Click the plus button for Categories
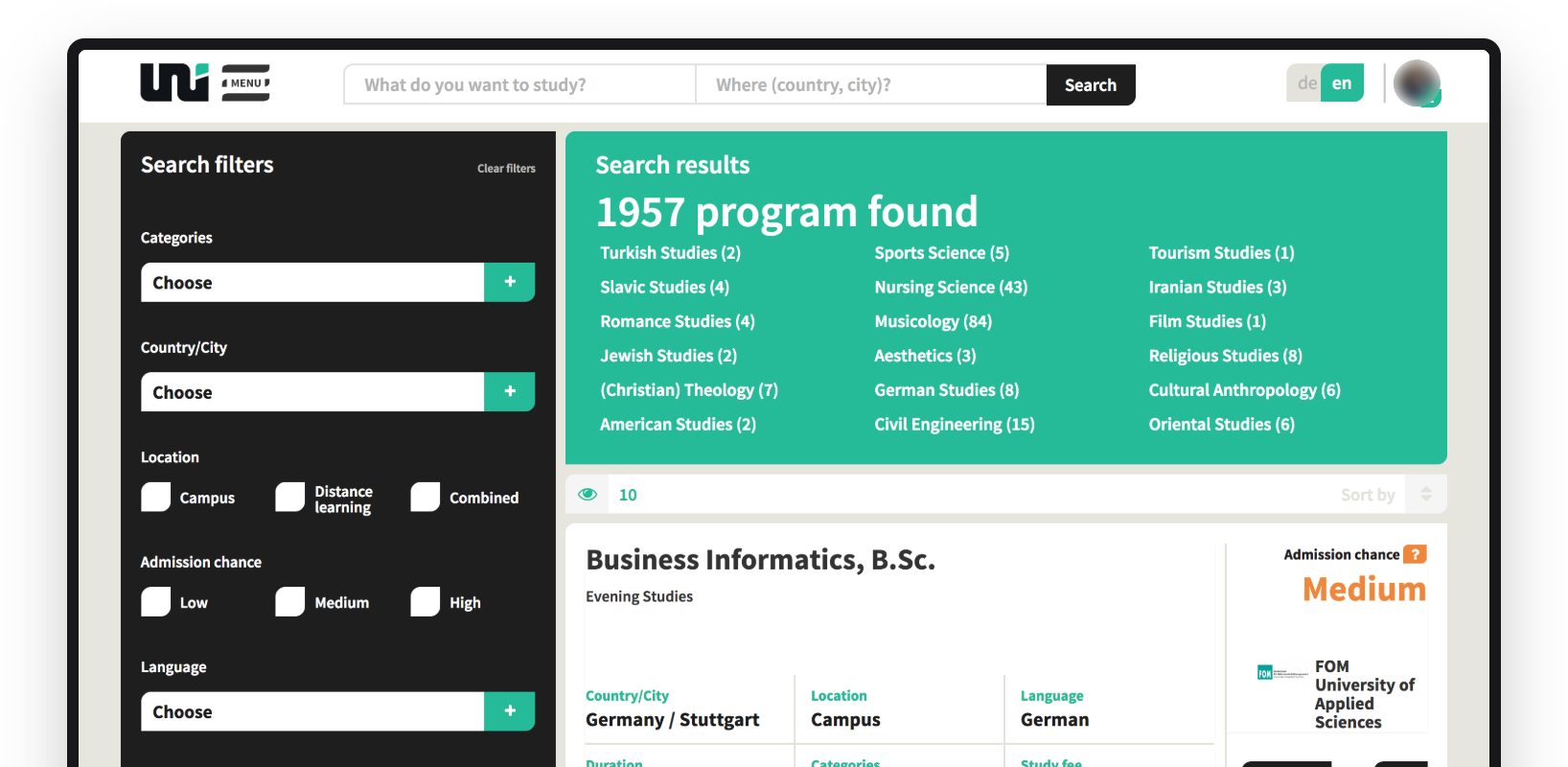This screenshot has width=1568, height=767. (510, 282)
